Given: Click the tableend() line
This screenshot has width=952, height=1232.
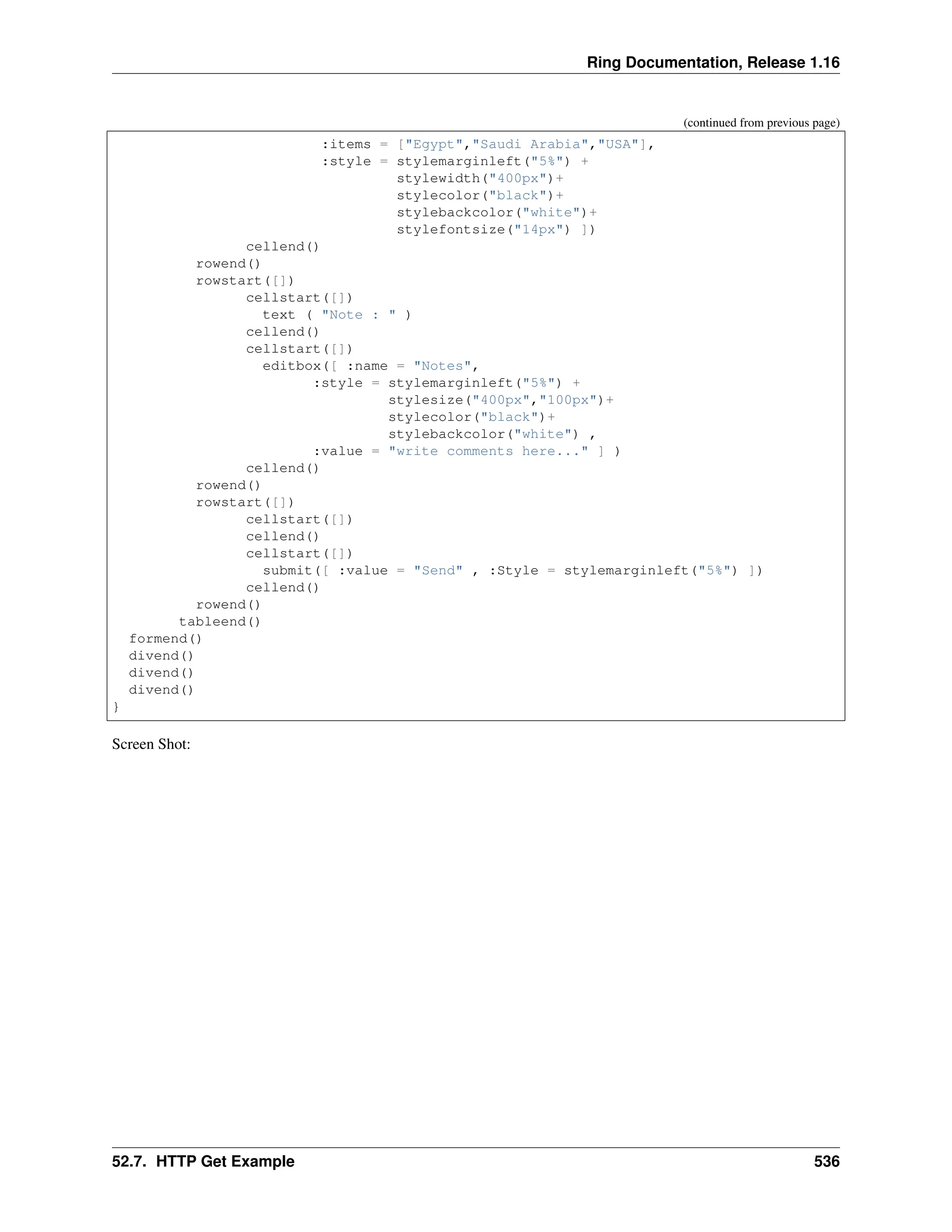Looking at the screenshot, I should 219,622.
